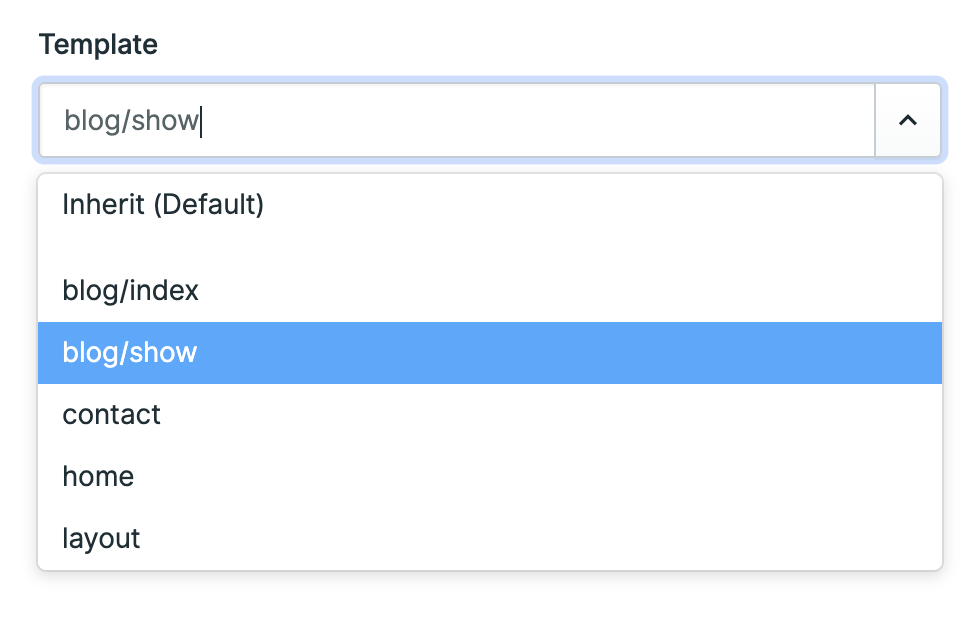Close the suggestion list using the caret button
The image size is (978, 618).
click(908, 120)
